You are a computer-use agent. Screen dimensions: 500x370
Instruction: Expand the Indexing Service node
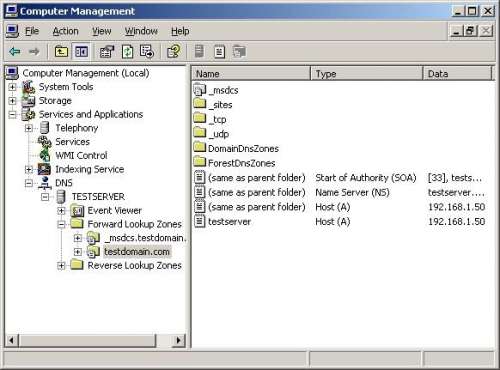coord(29,169)
